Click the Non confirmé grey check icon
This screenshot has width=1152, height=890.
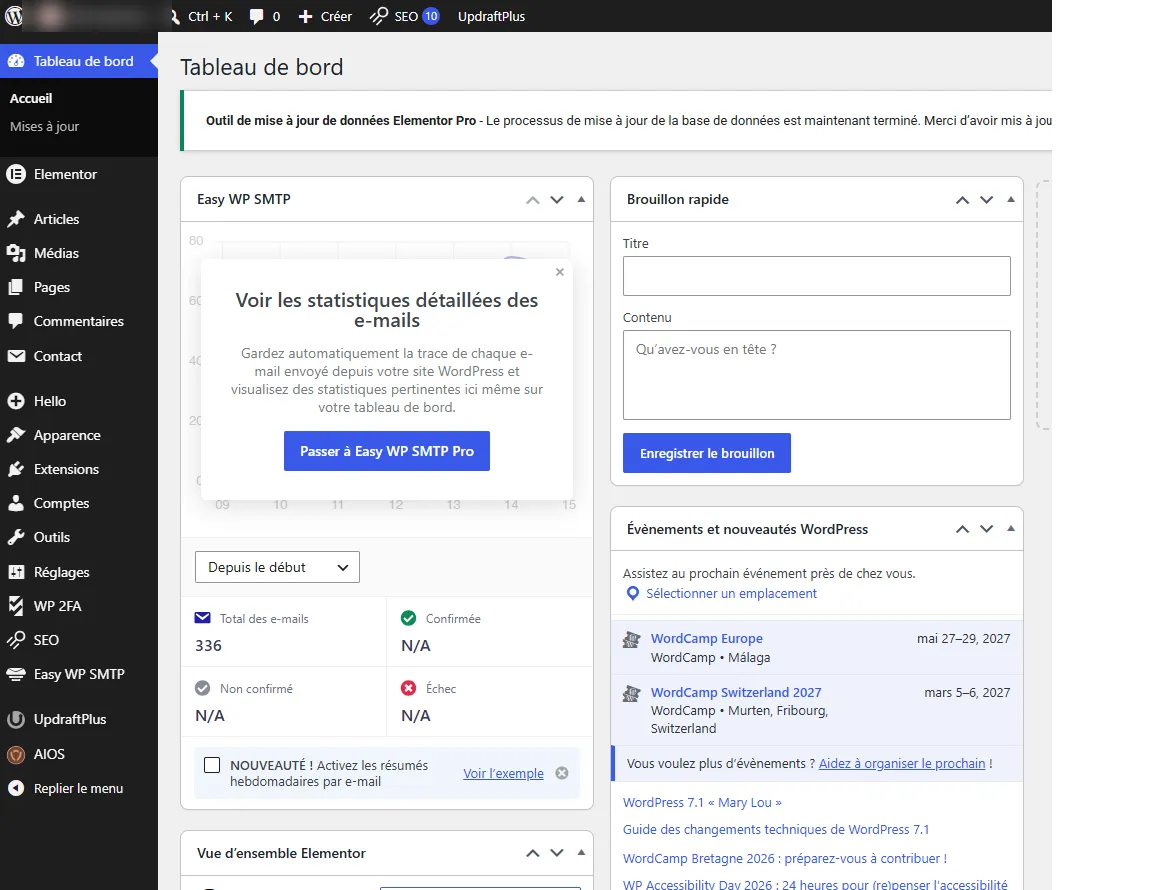[x=203, y=688]
